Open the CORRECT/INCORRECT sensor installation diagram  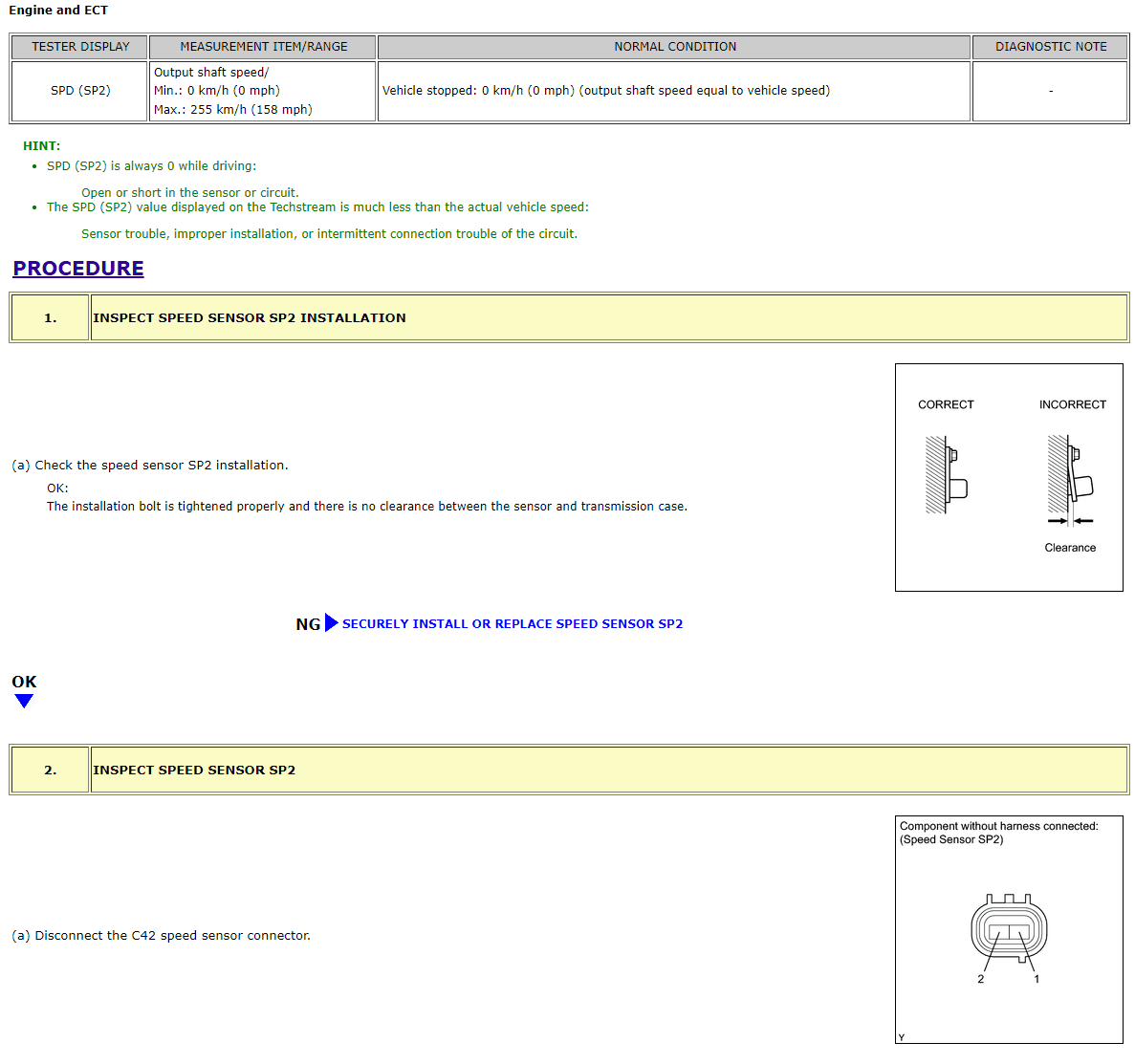tap(1009, 478)
